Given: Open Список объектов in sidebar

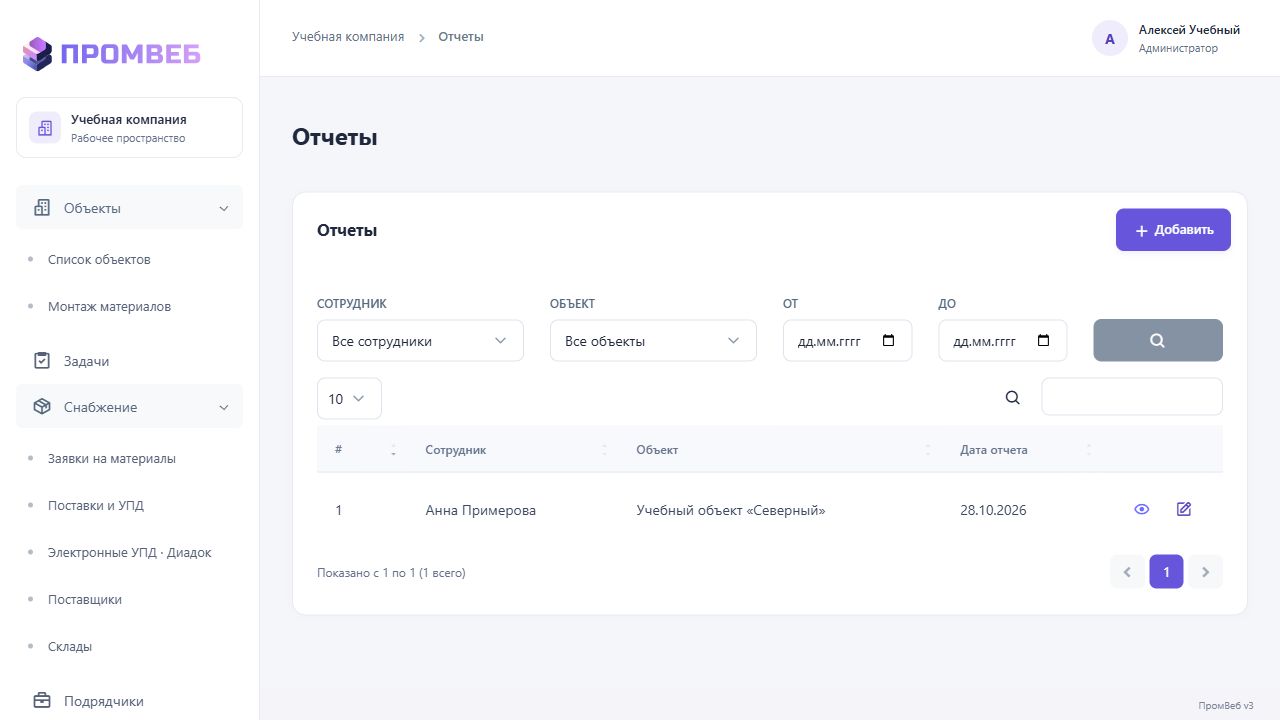Looking at the screenshot, I should click(x=99, y=259).
